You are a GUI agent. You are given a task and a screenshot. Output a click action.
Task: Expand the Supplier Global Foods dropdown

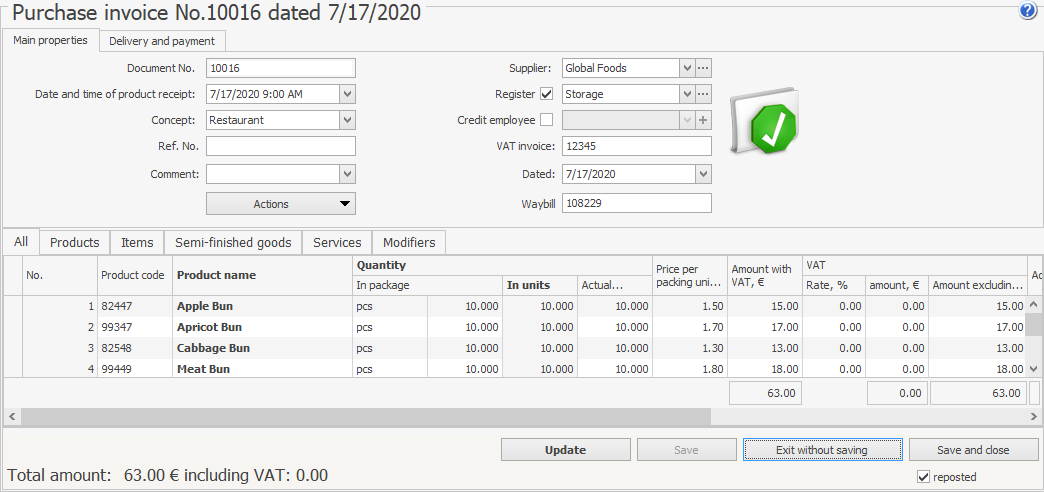pyautogui.click(x=686, y=68)
